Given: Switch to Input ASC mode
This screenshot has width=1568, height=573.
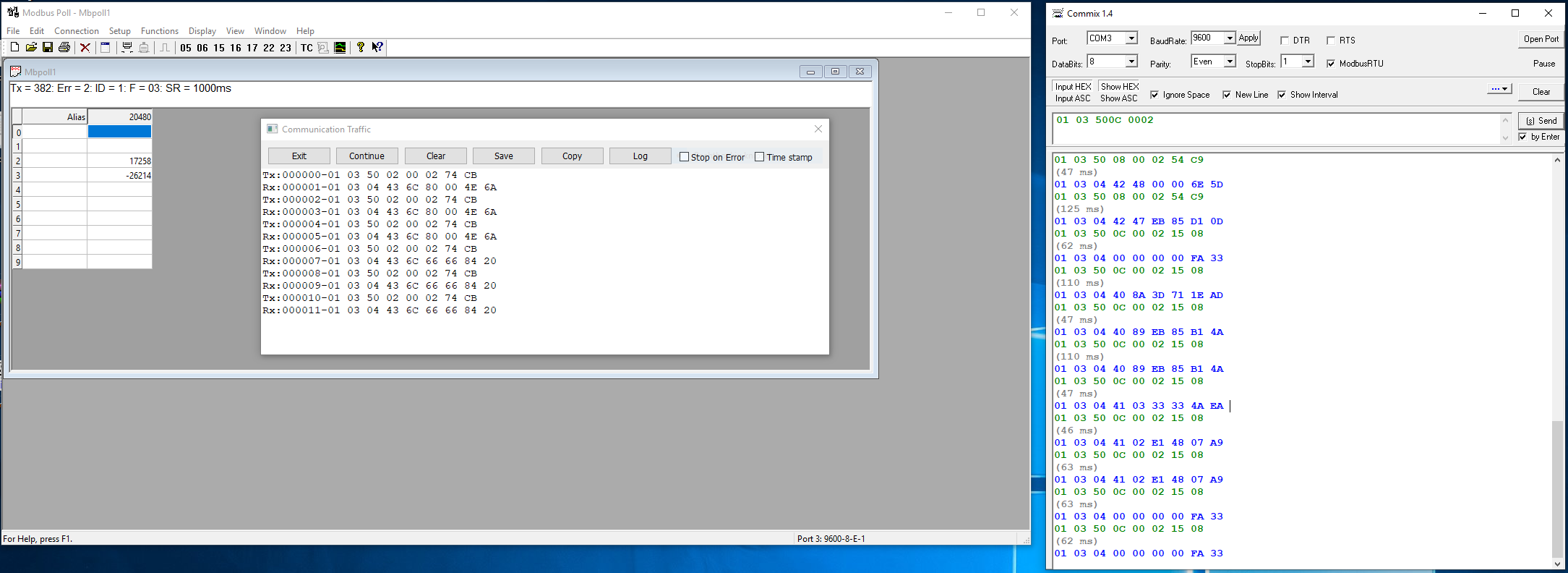Looking at the screenshot, I should coord(1073,98).
